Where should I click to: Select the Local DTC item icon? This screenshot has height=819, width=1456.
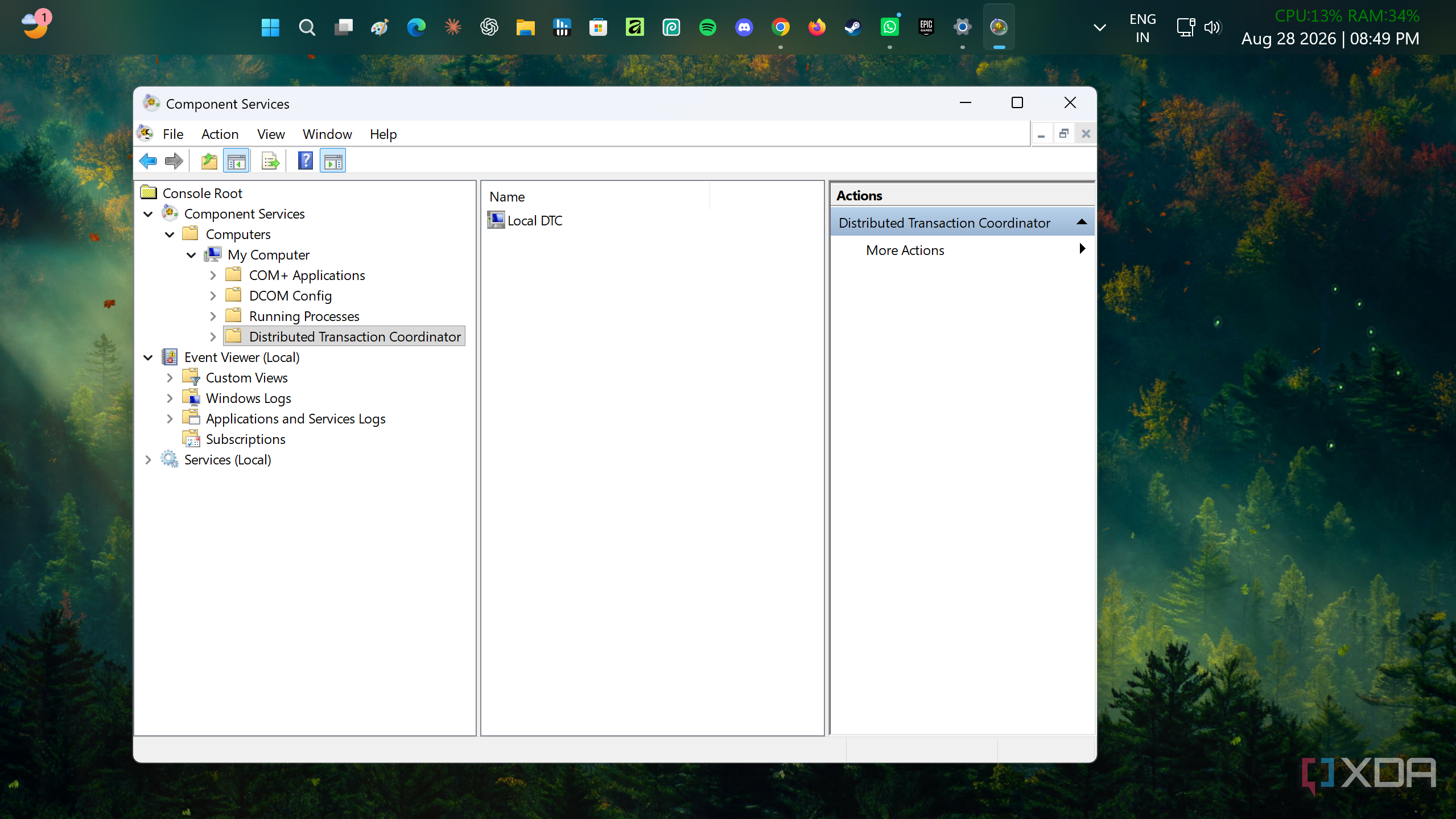pos(496,220)
